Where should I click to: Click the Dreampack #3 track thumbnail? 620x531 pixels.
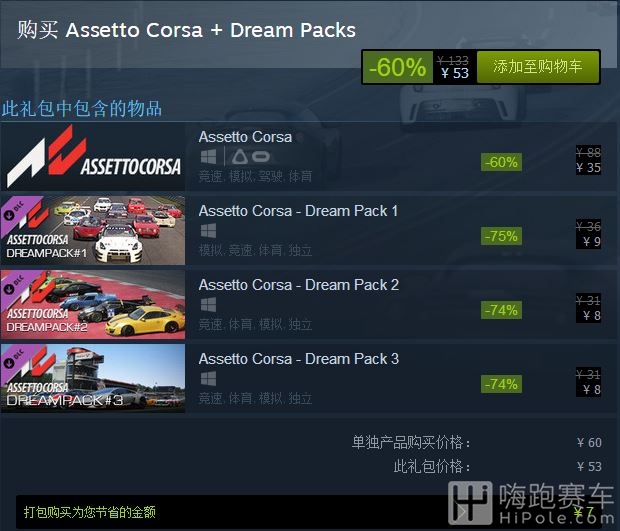pyautogui.click(x=93, y=378)
